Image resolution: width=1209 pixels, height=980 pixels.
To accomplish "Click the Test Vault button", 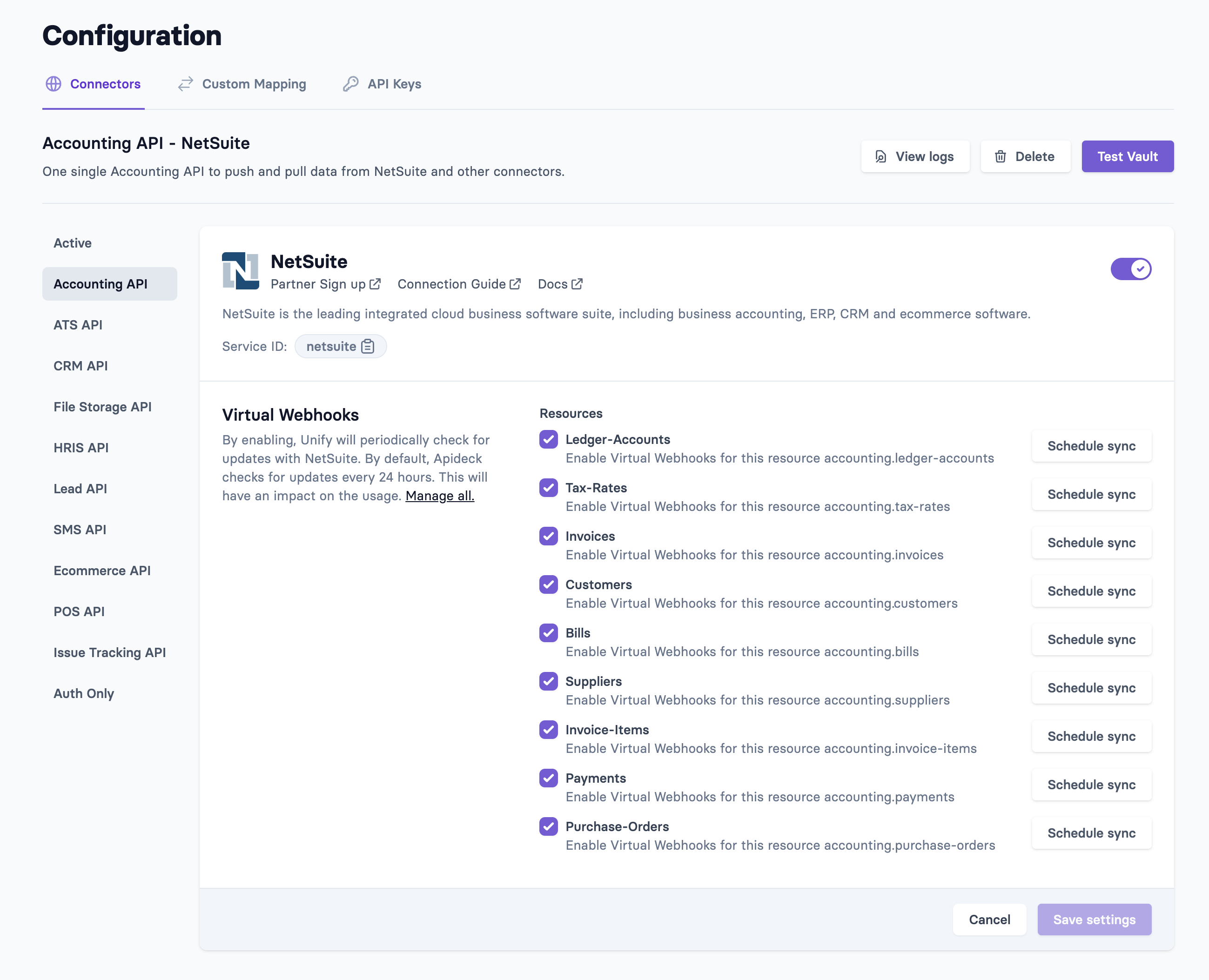I will [1127, 156].
